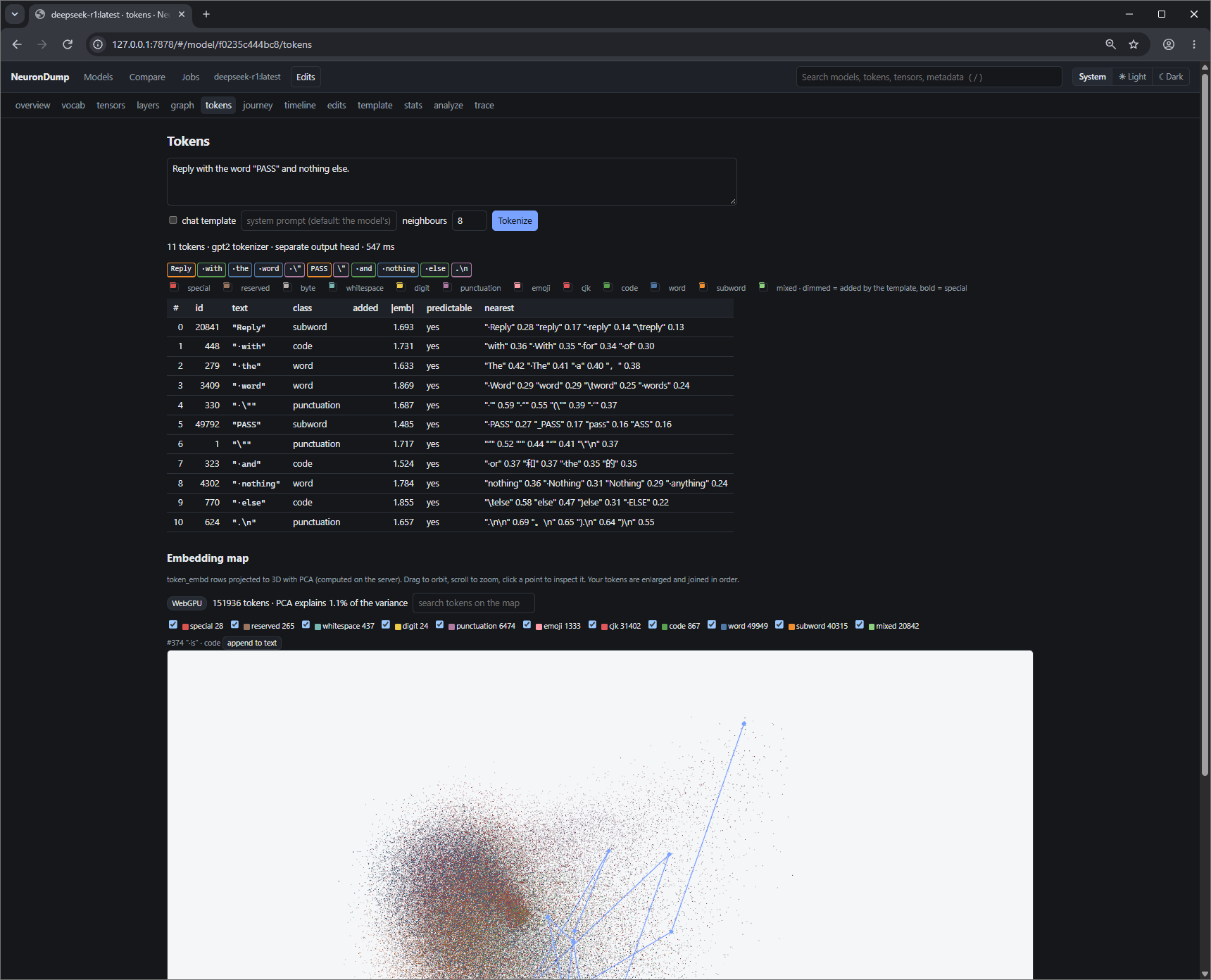Open browser zoom control icon

click(1111, 44)
